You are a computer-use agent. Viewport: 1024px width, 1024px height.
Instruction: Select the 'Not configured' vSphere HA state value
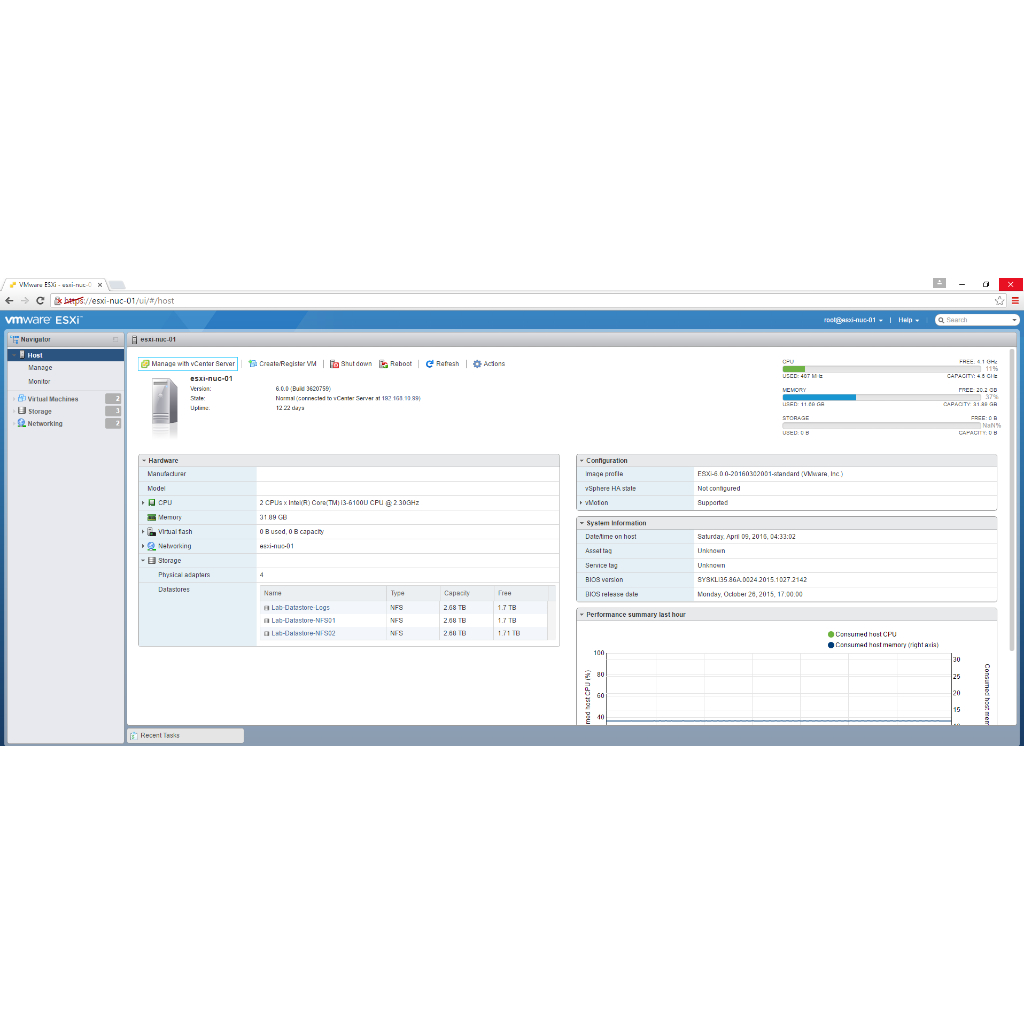[718, 488]
